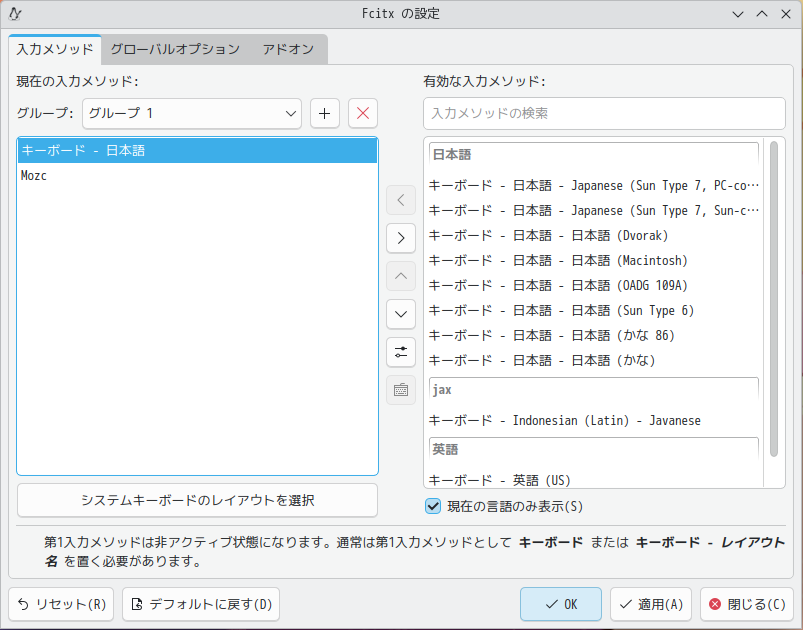Image resolution: width=803 pixels, height=630 pixels.
Task: Select Japanese (Sun Type 7, Sun-c… entry
Action: pyautogui.click(x=593, y=211)
